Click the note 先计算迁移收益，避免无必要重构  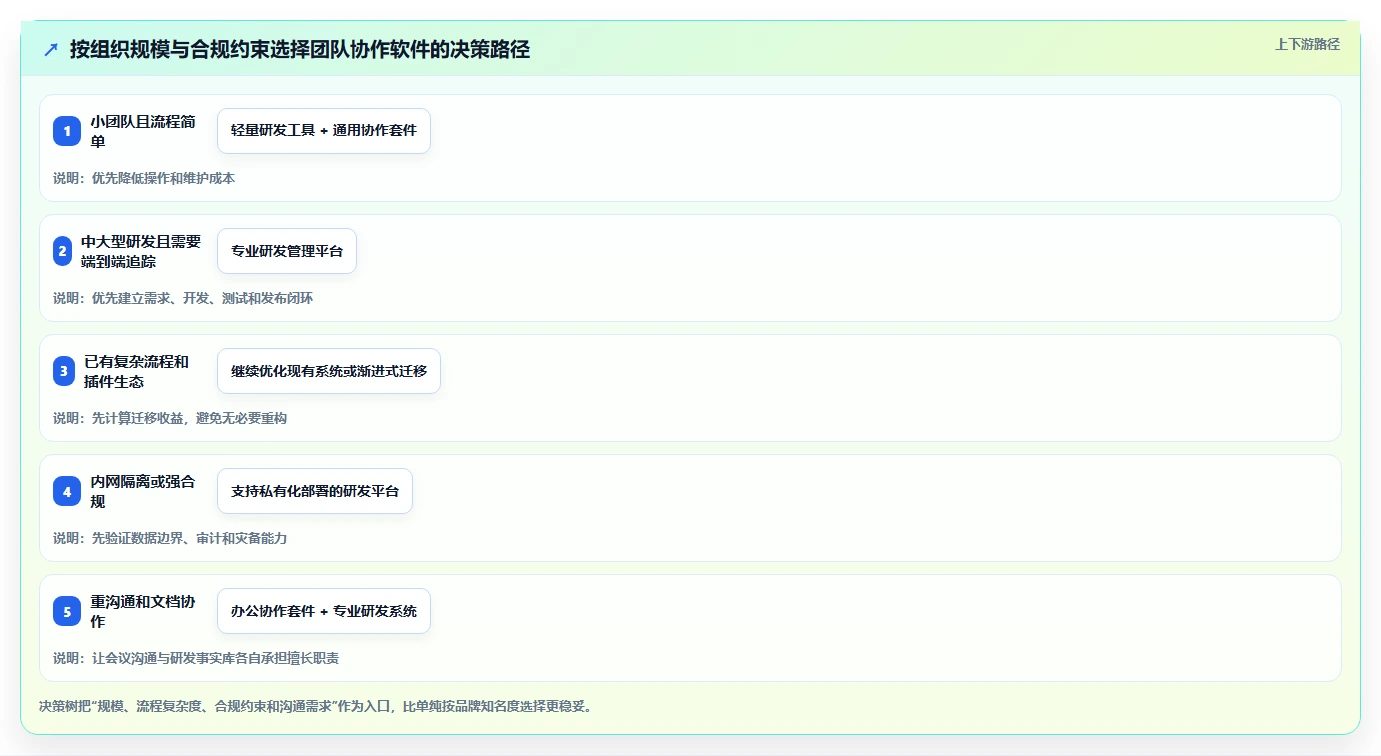tap(189, 418)
